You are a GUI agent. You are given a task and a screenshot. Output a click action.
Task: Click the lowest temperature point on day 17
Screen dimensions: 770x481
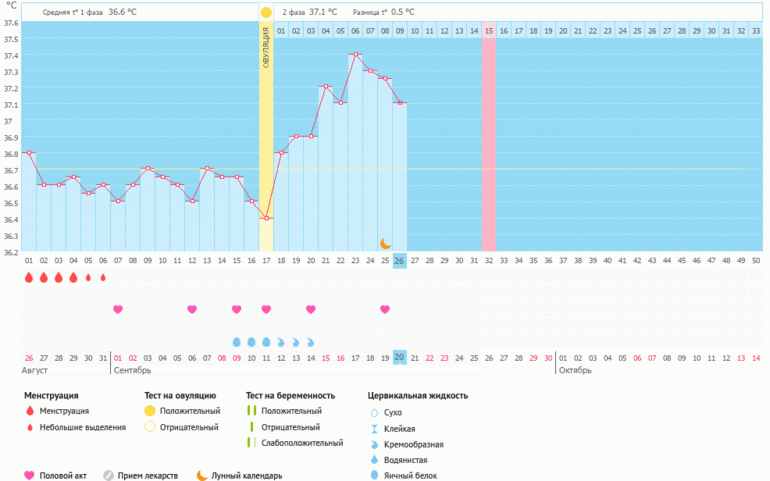tap(266, 218)
